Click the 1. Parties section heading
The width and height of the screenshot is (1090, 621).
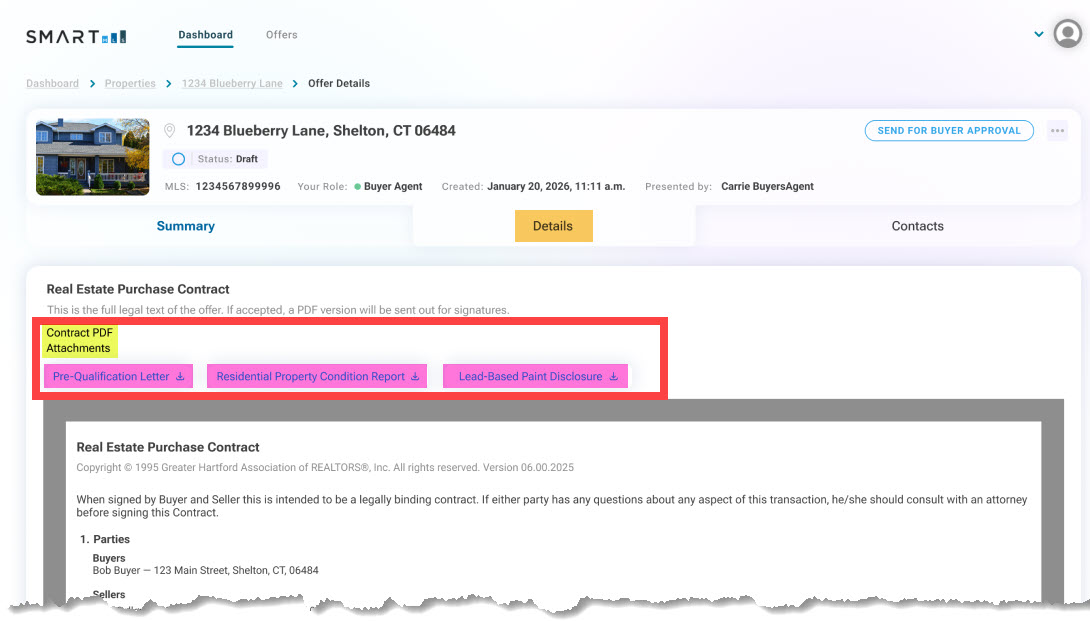105,540
